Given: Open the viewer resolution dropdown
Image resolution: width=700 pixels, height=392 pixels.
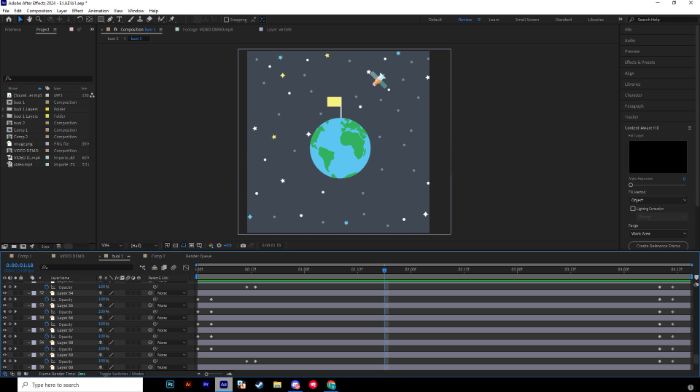Looking at the screenshot, I should pyautogui.click(x=144, y=245).
